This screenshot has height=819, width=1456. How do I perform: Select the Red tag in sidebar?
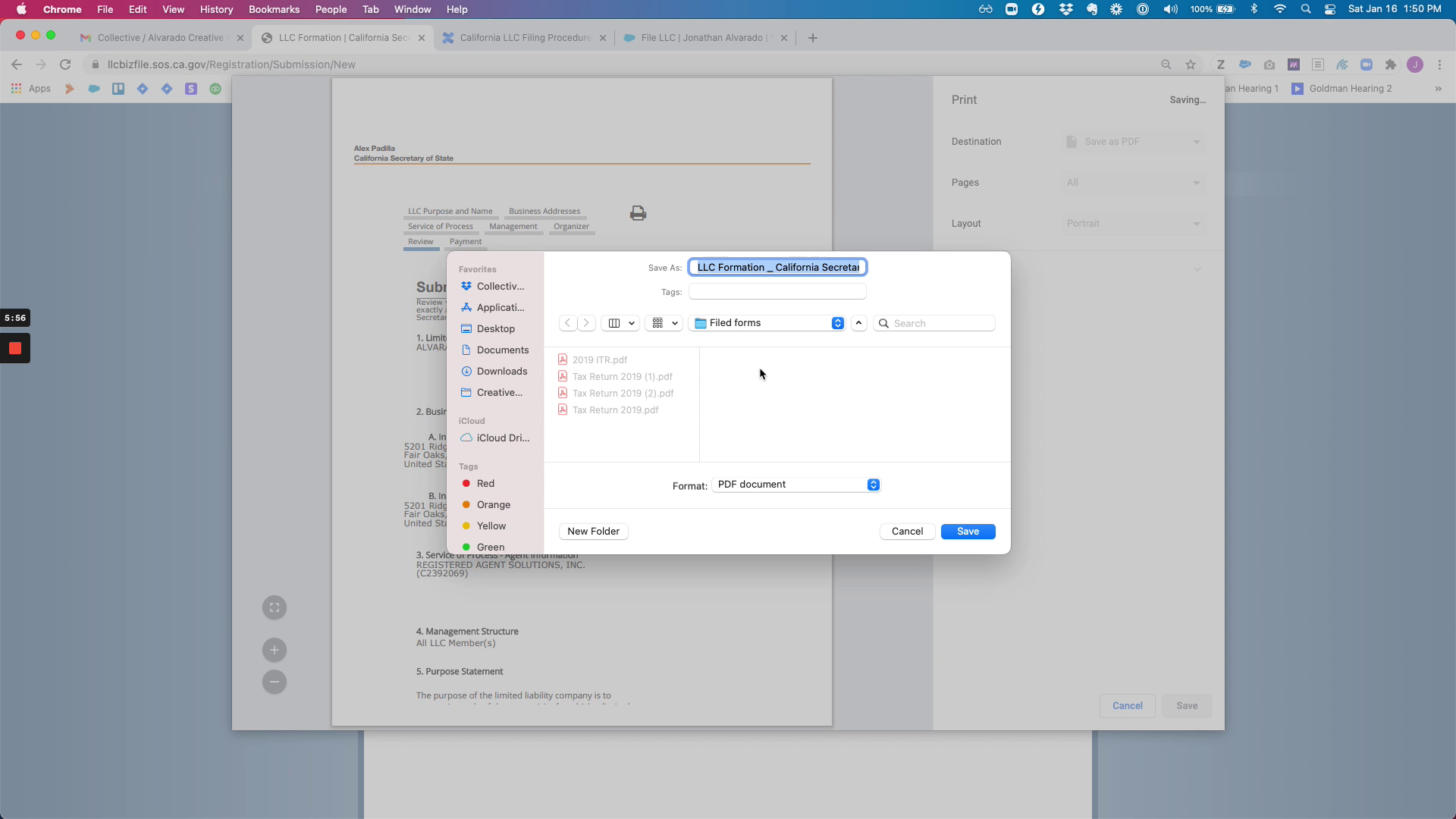click(x=485, y=484)
